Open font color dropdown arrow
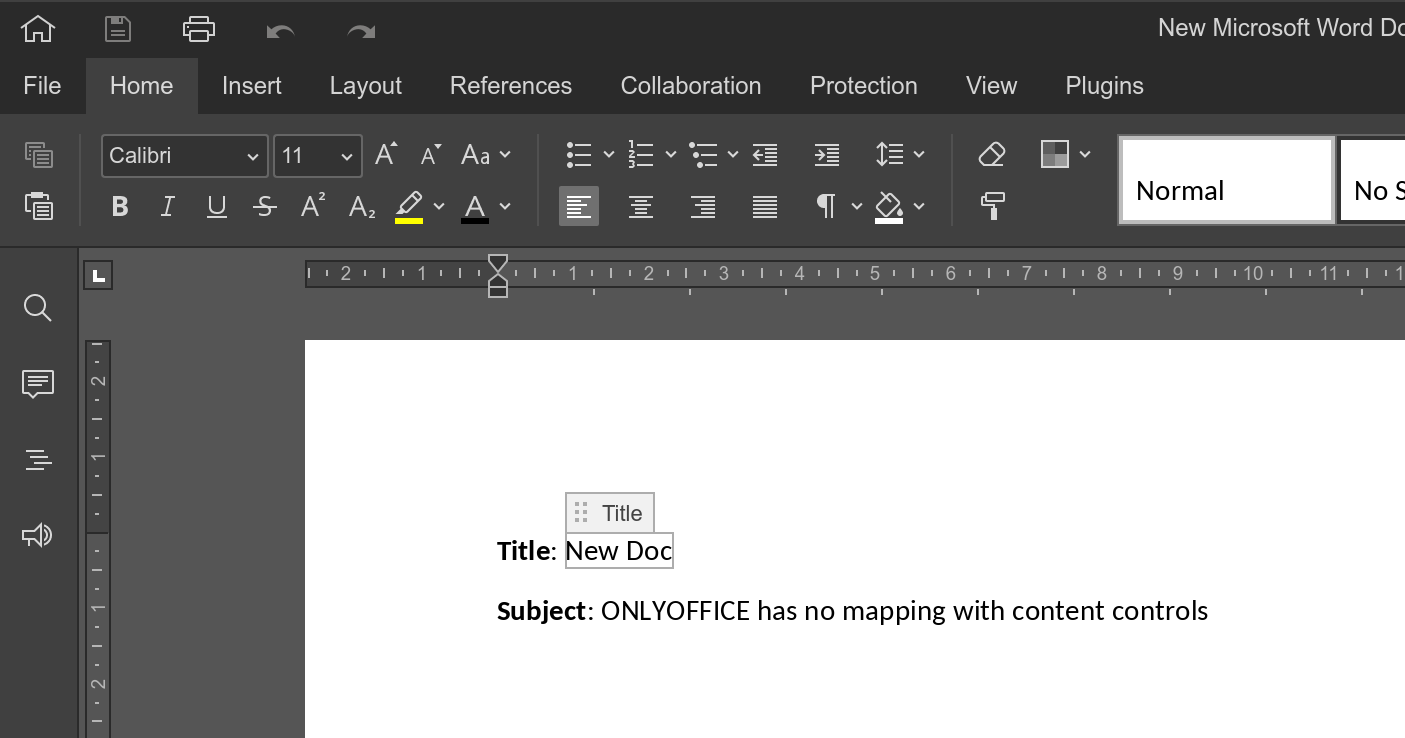 click(505, 207)
